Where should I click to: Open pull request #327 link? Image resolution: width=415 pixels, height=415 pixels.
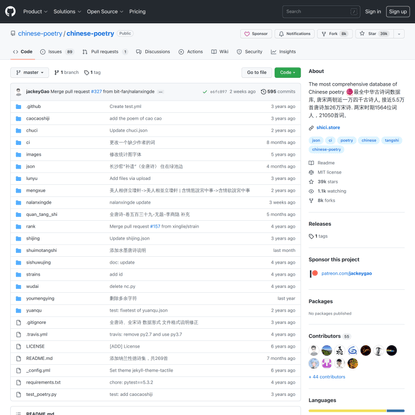[96, 92]
